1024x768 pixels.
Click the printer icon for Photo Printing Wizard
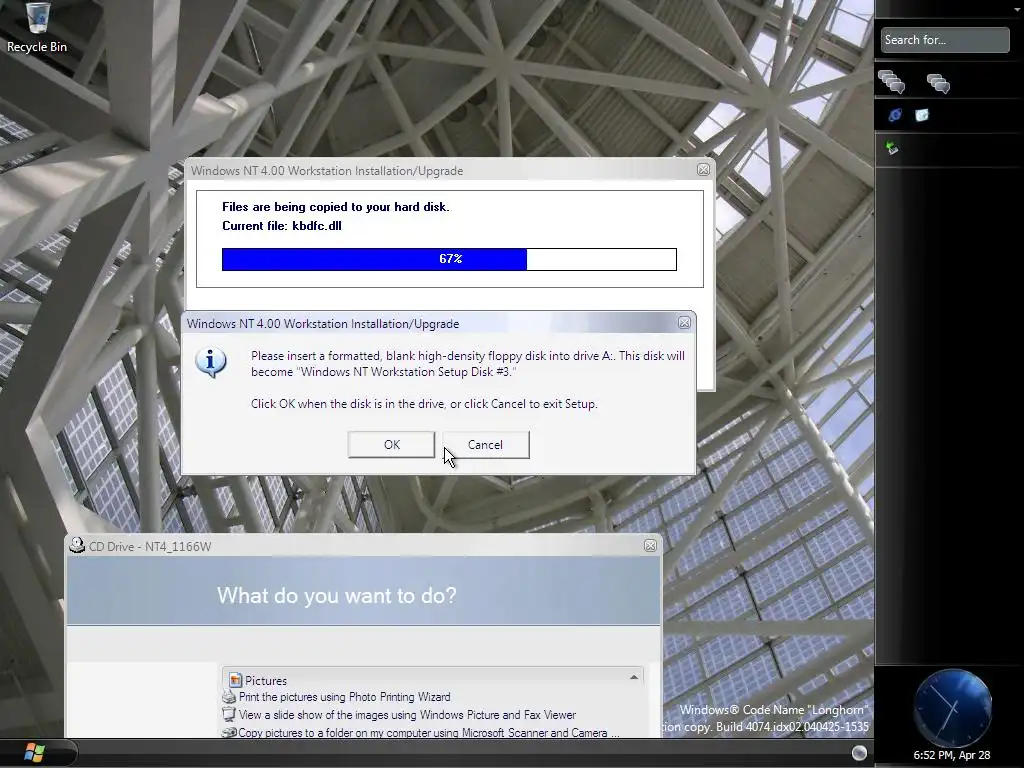[229, 697]
